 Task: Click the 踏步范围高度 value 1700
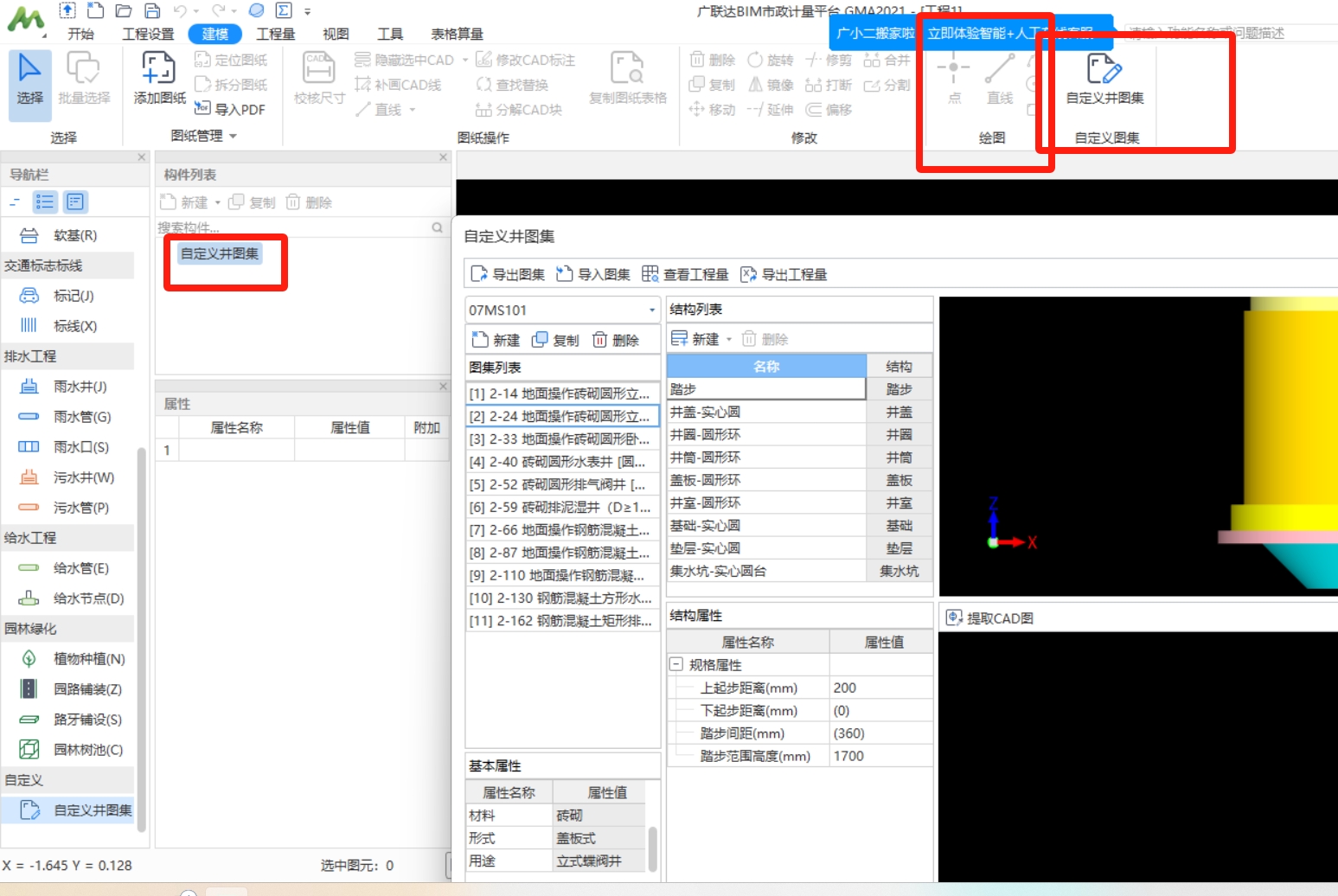coord(880,756)
